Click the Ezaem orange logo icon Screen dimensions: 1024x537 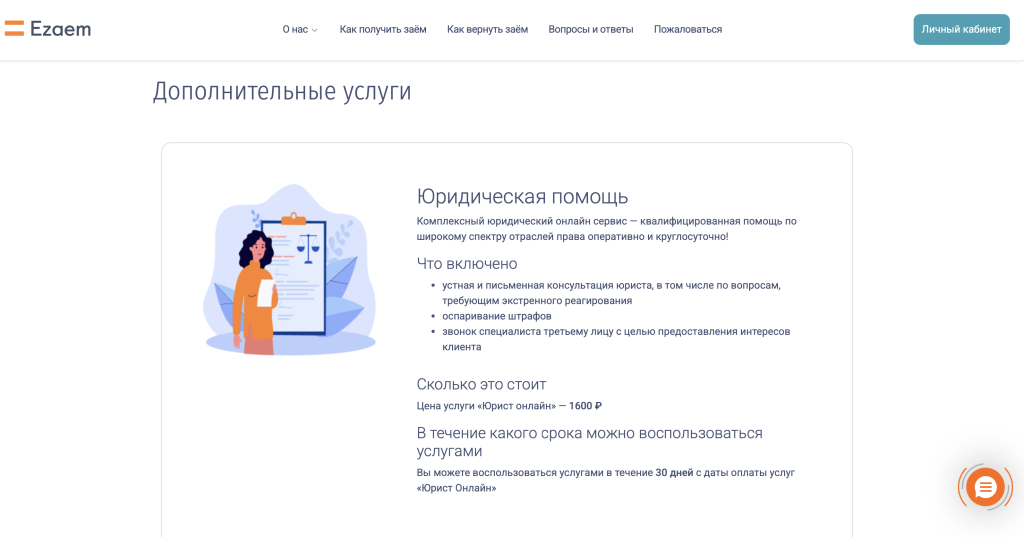pyautogui.click(x=14, y=29)
